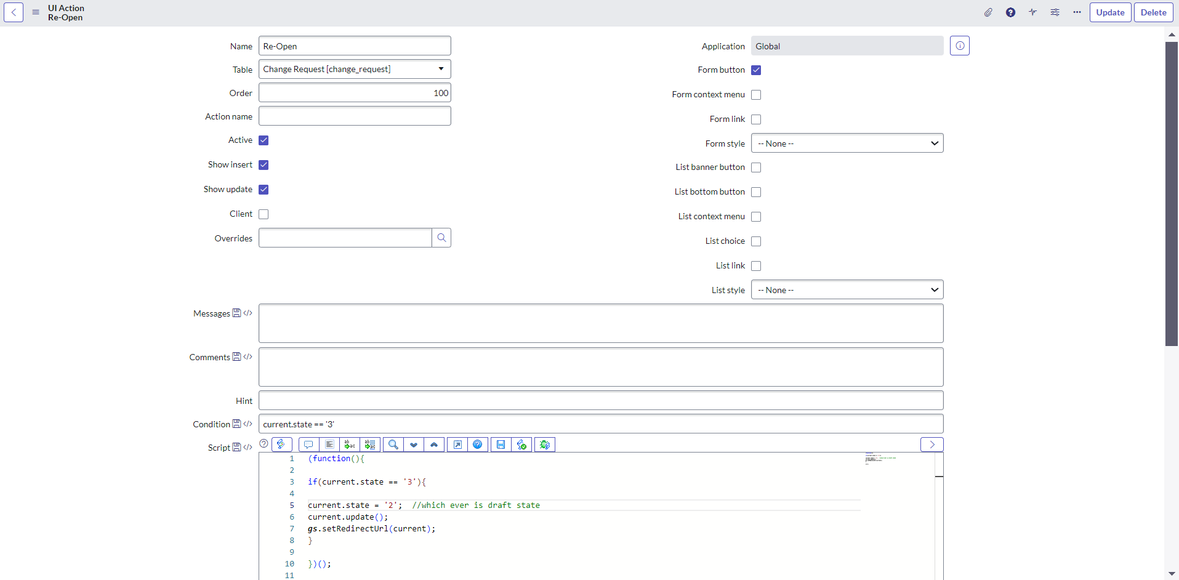Open more options ellipsis in header
Screen dimensions: 1179x580
pyautogui.click(x=1077, y=12)
